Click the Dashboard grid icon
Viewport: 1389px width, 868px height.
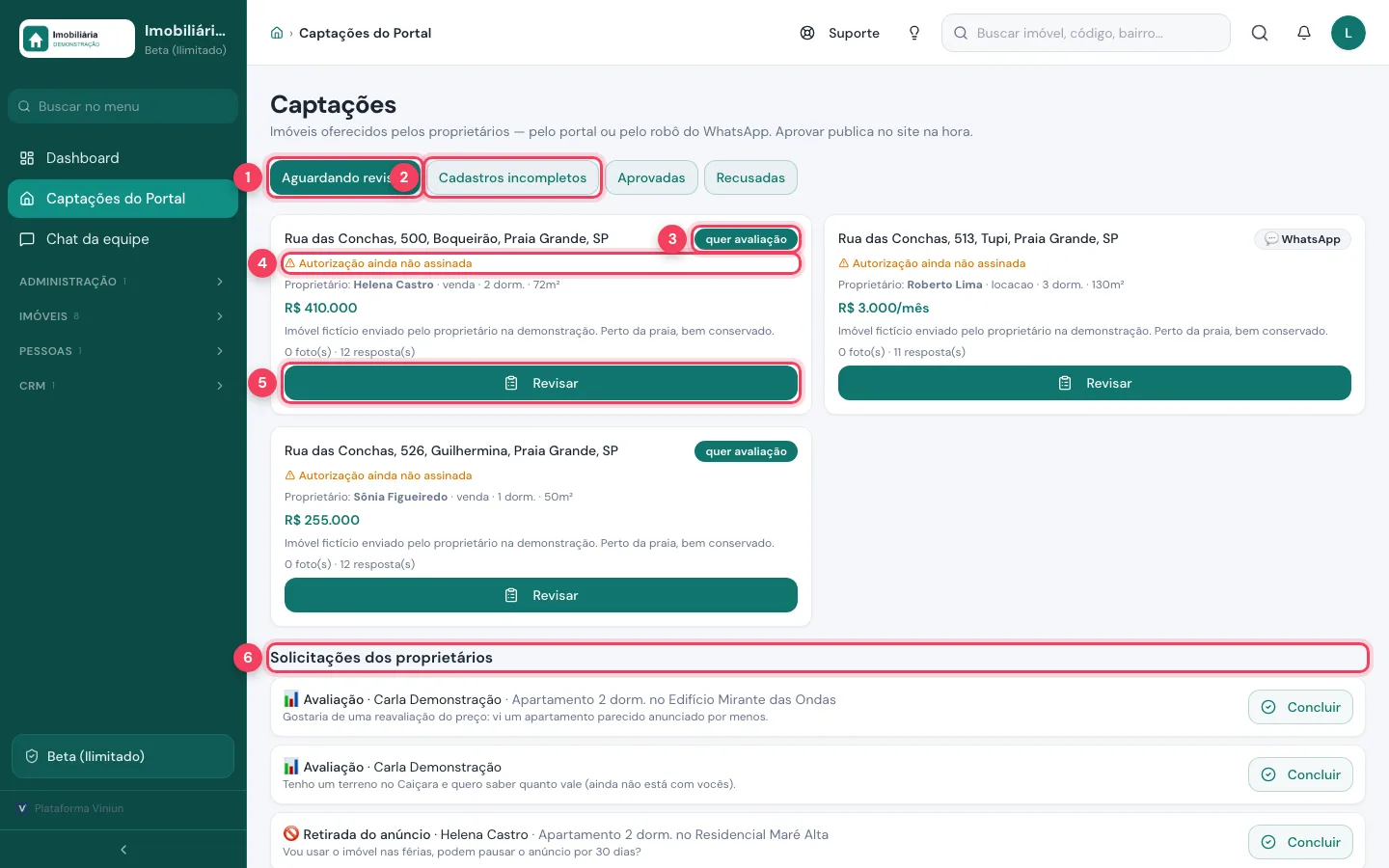[x=27, y=158]
